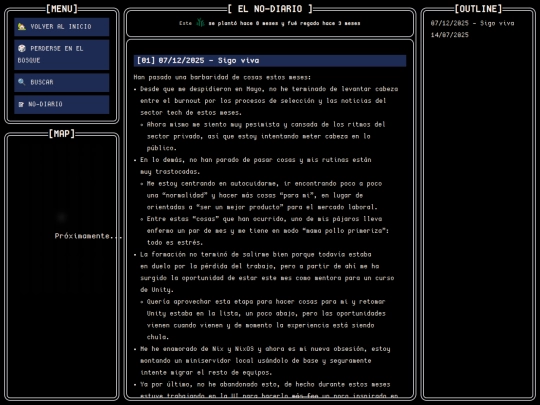Click the MENU panel title
The height and width of the screenshot is (405, 540).
tap(62, 9)
